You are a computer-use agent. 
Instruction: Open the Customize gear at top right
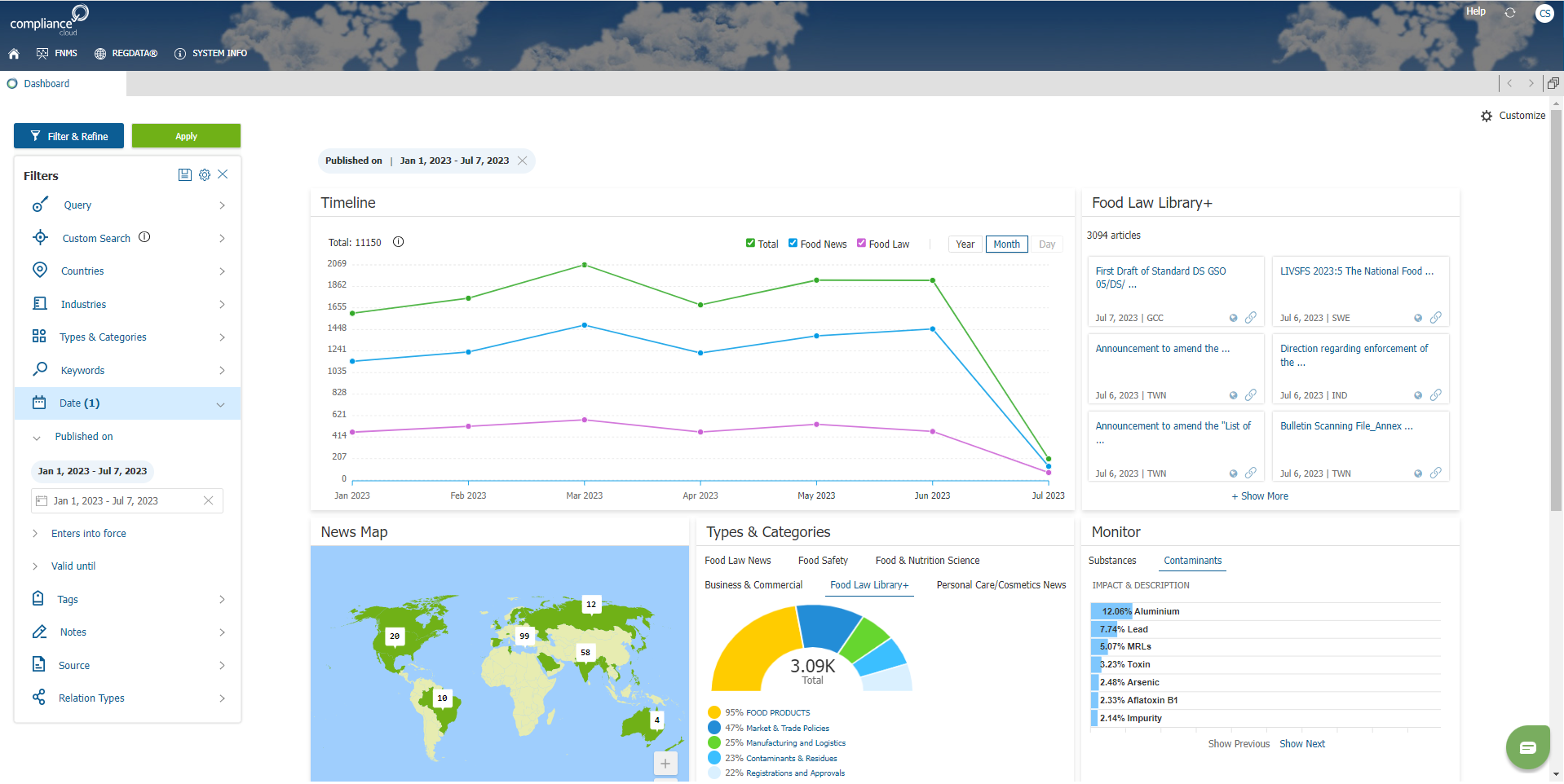[x=1487, y=116]
